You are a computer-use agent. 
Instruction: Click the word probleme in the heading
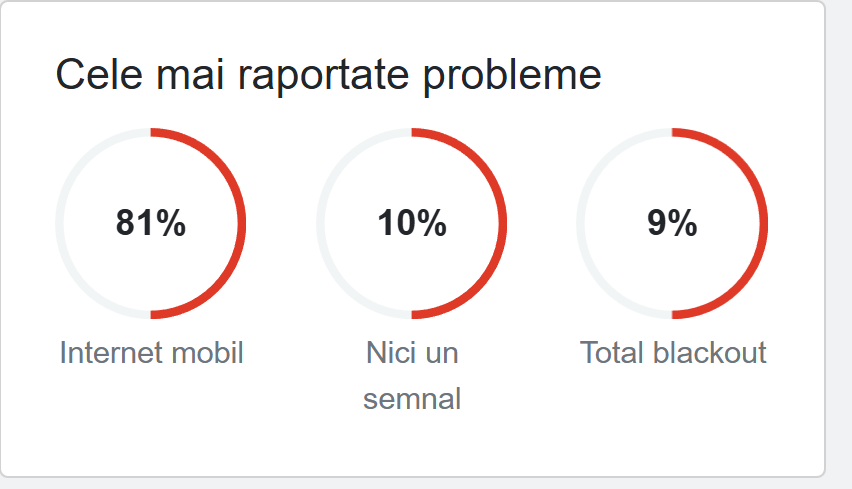[512, 77]
